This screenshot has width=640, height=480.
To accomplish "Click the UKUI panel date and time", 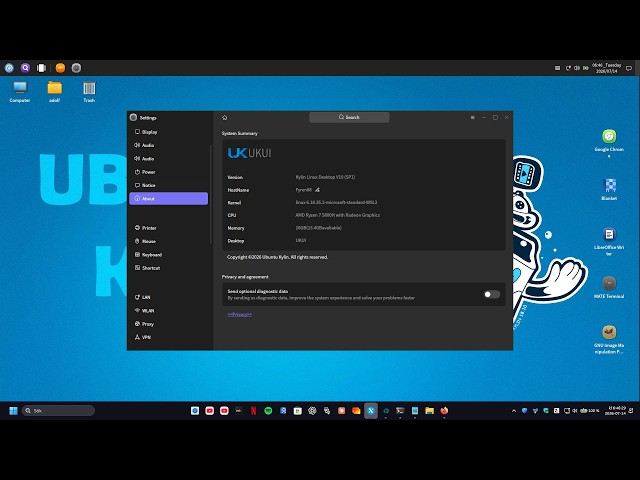I will 607,68.
